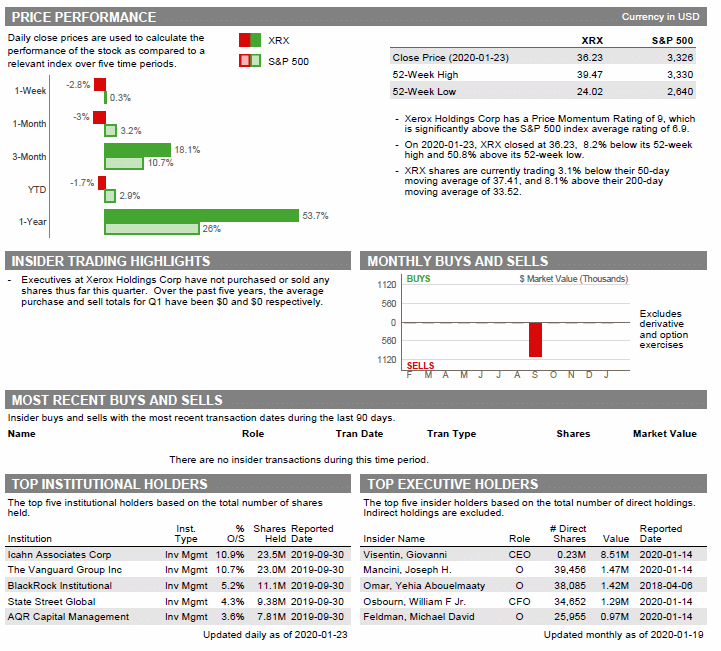Click the XRX 52-week low 24.02
721x651 pixels.
[589, 91]
